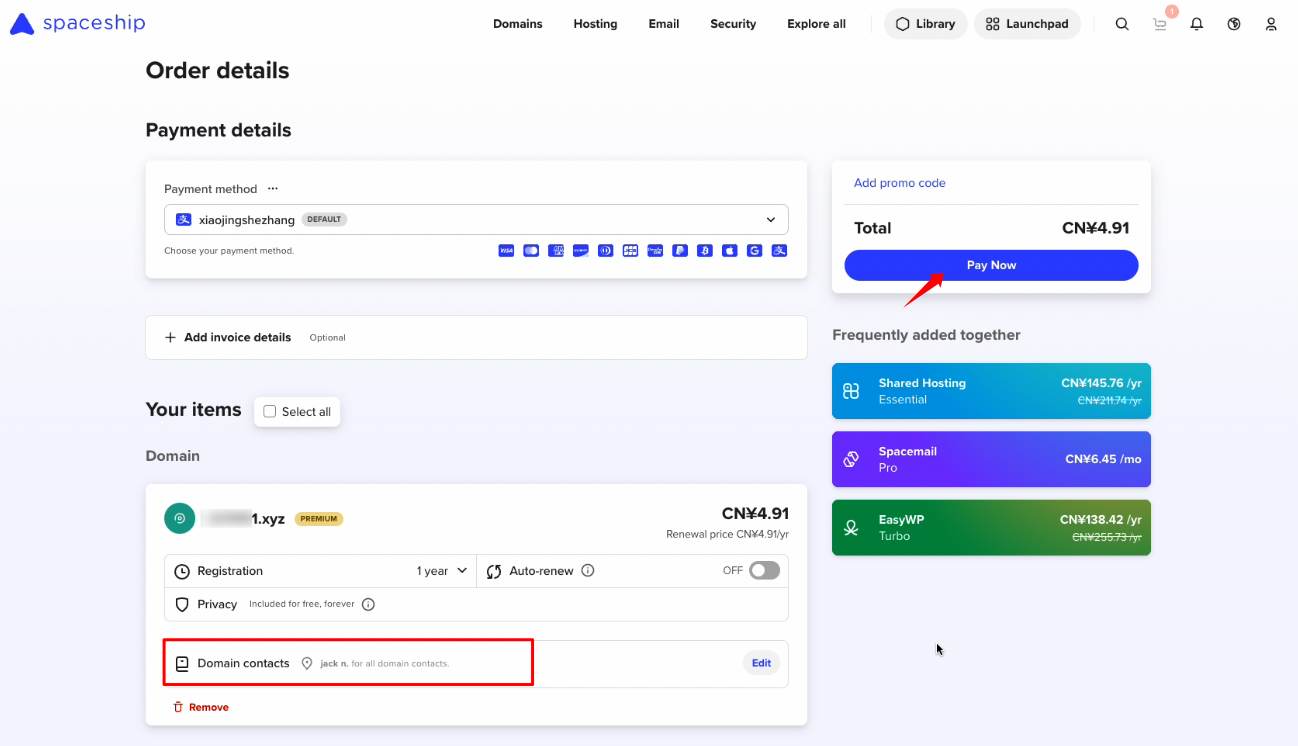The image size is (1298, 746).
Task: Click the Spaceship logo
Action: [x=78, y=24]
